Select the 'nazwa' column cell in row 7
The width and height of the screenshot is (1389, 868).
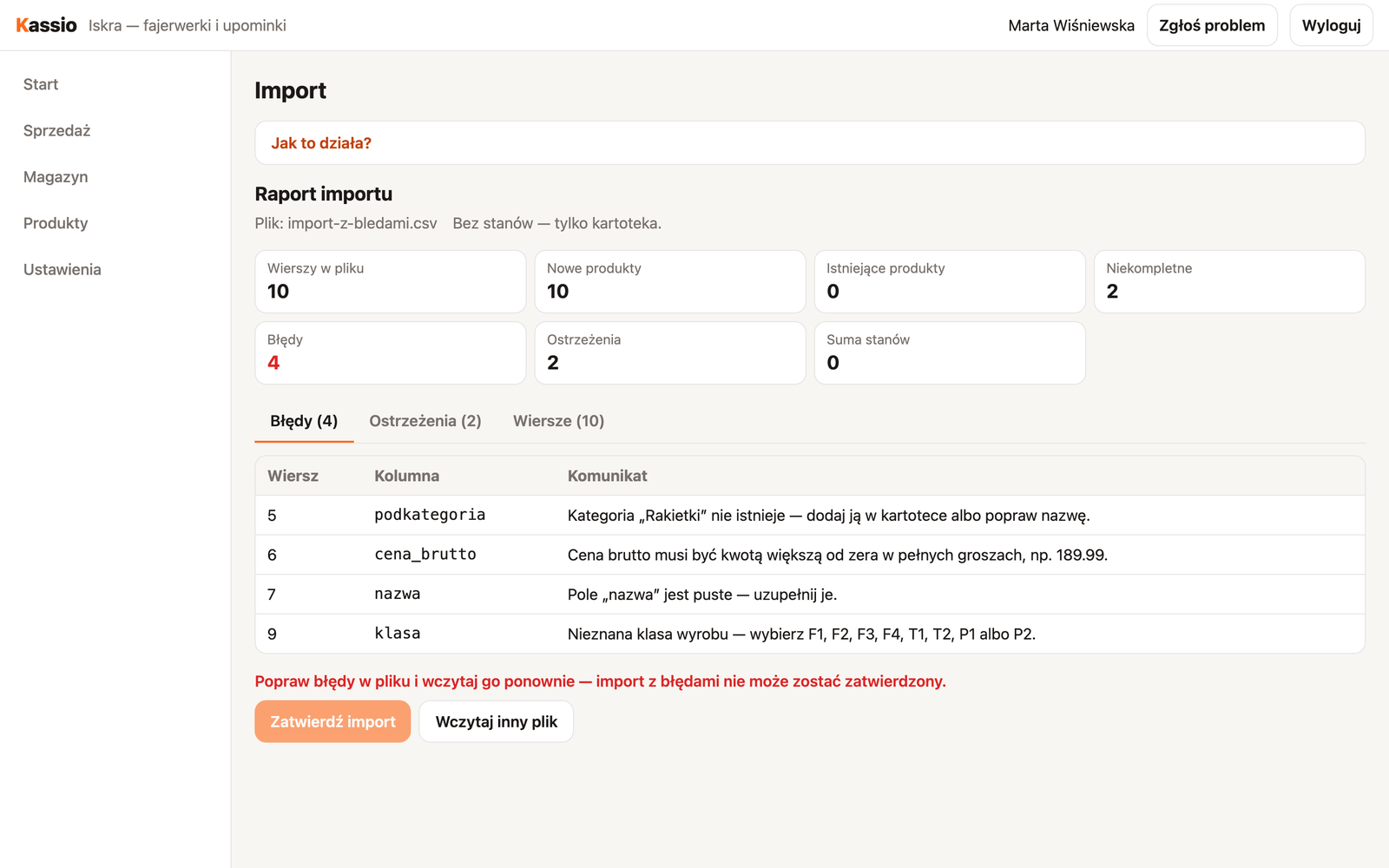[x=398, y=594]
